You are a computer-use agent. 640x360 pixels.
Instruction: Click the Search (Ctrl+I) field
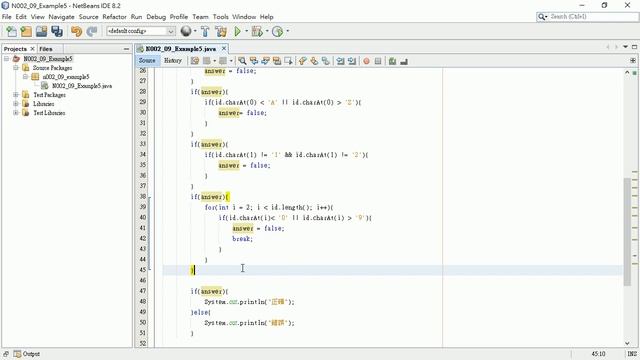tap(587, 17)
